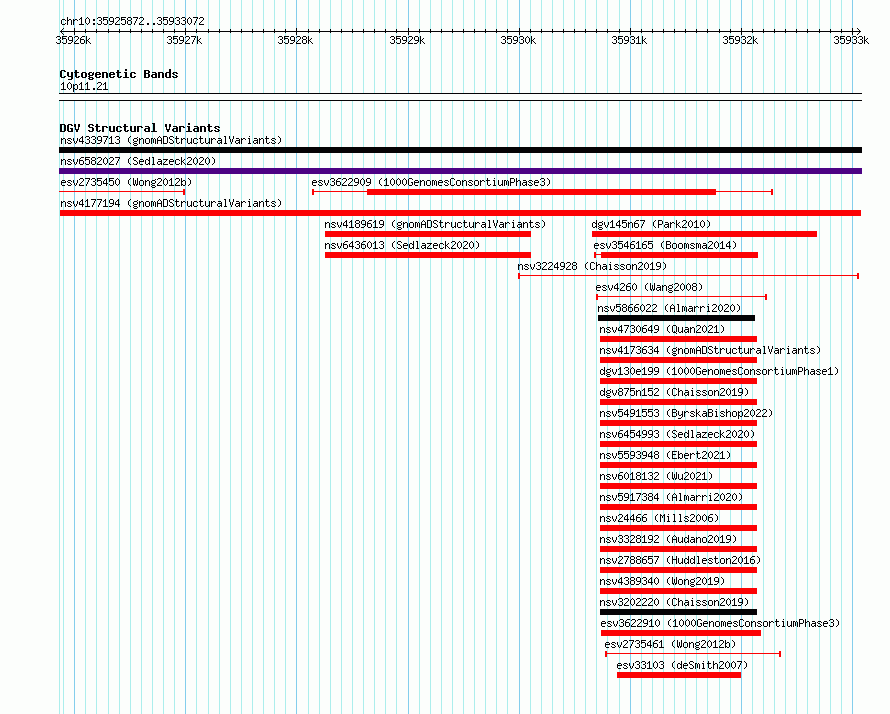Click the 10p11.21 cytogenetic band label
Screen dimensions: 890x714
pyautogui.click(x=84, y=87)
